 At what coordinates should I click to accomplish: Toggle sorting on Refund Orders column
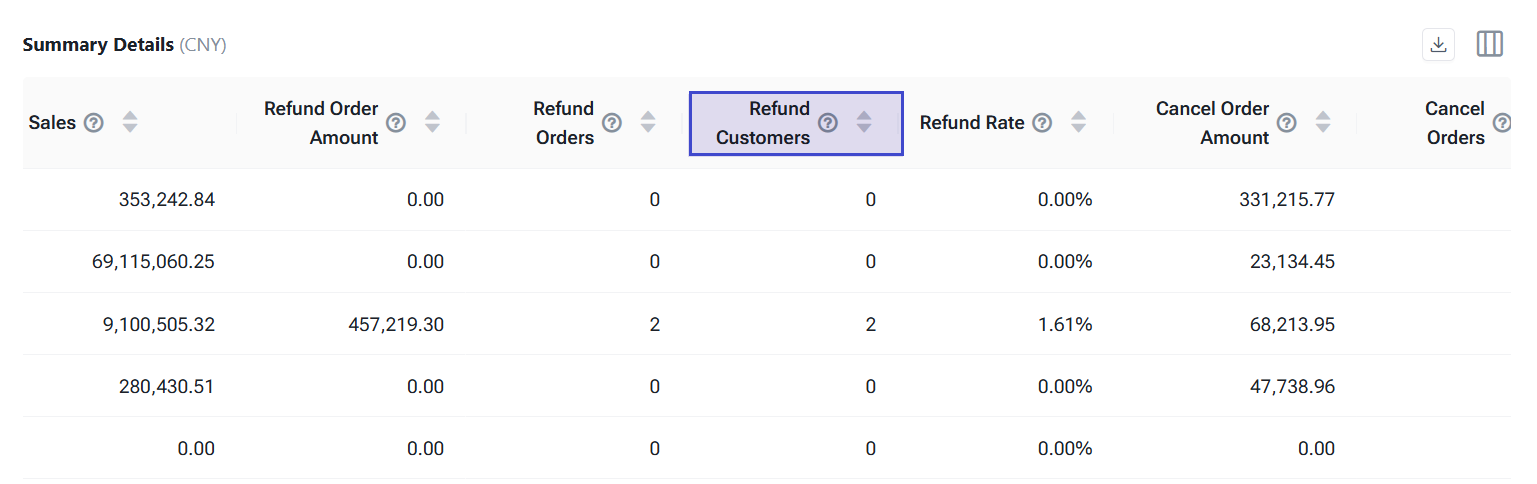[x=648, y=123]
